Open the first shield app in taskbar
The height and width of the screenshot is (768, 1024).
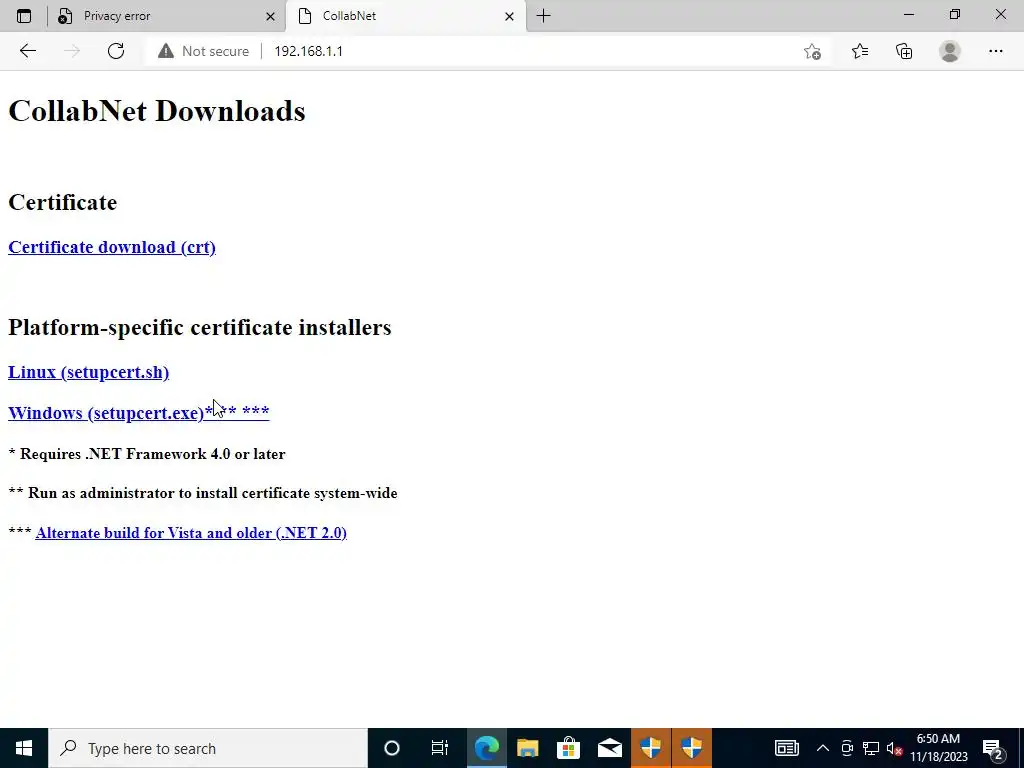(x=650, y=748)
